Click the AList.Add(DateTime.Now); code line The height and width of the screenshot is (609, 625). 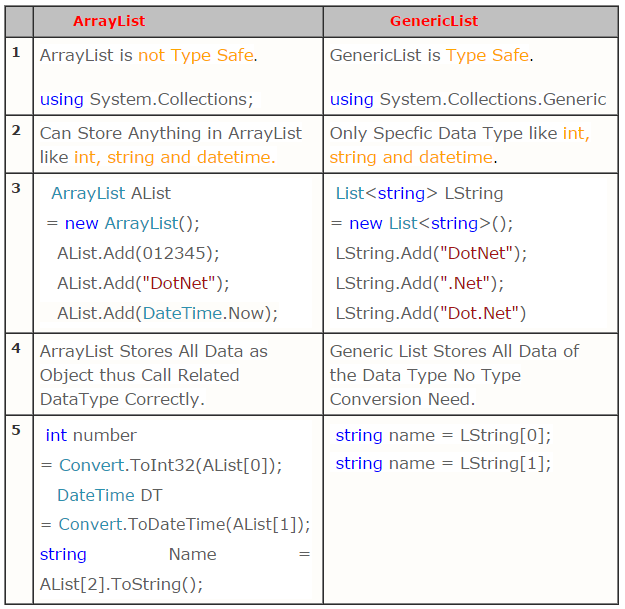pos(167,313)
